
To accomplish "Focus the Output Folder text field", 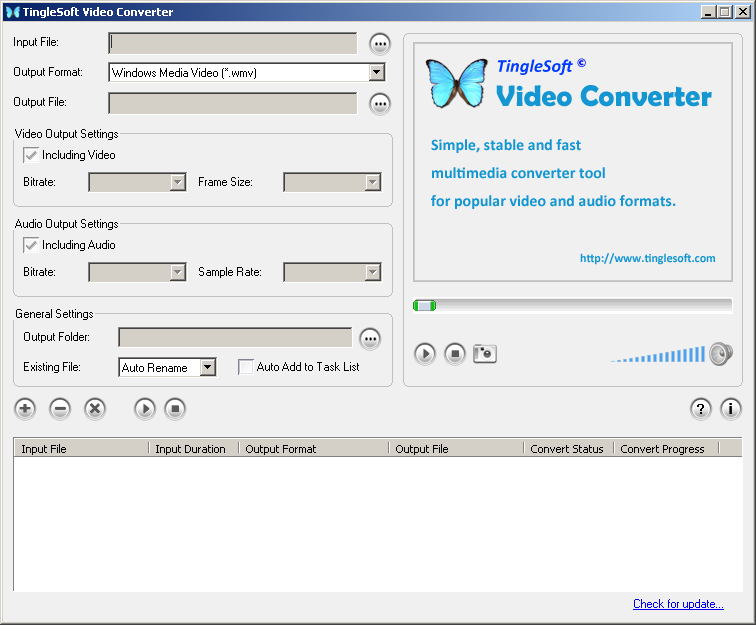I will pos(235,338).
